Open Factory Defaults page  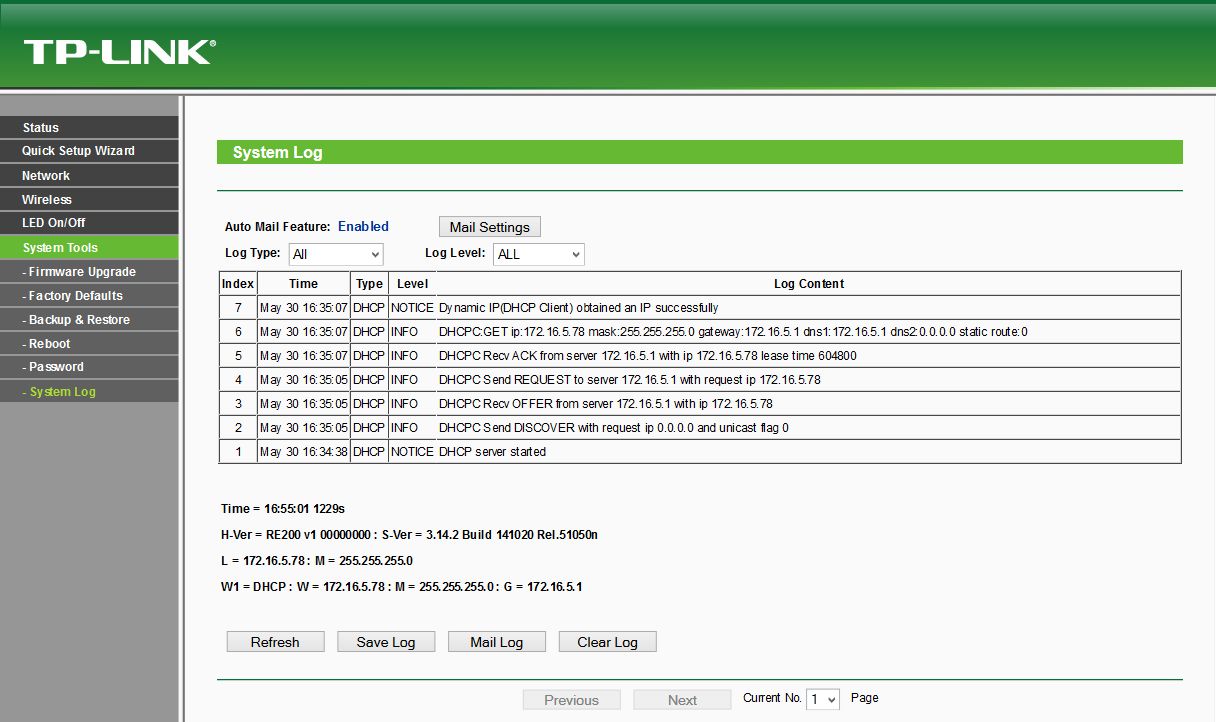89,295
